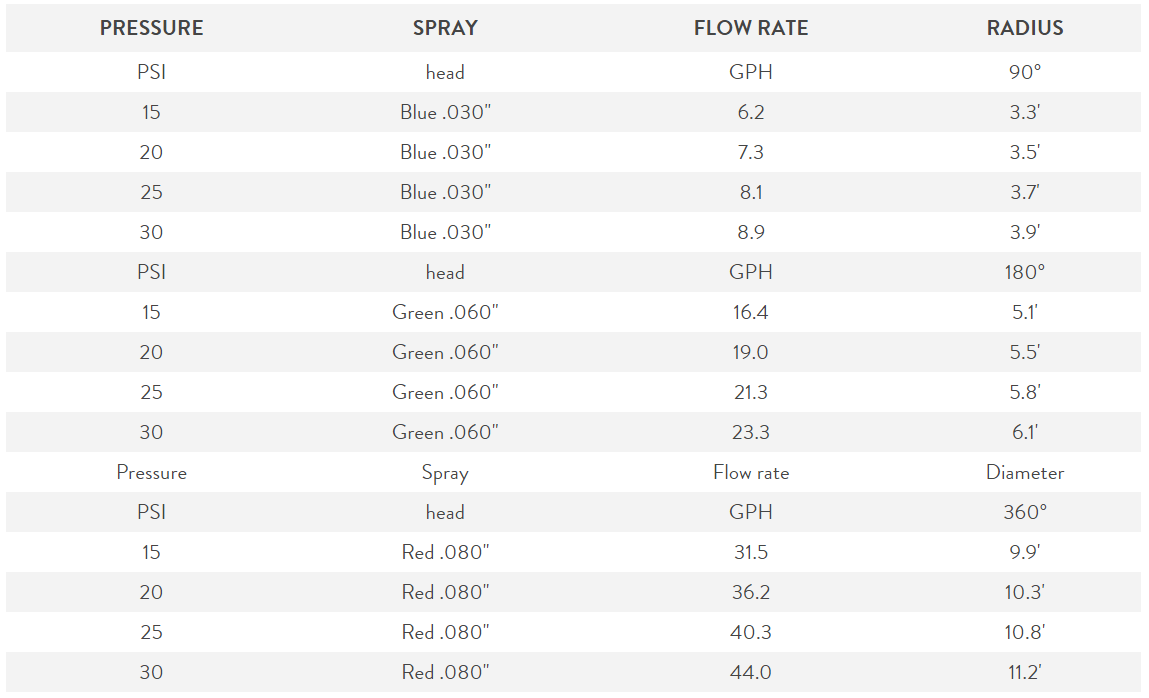1149x698 pixels.
Task: Click the SPRAY column header
Action: 445,28
